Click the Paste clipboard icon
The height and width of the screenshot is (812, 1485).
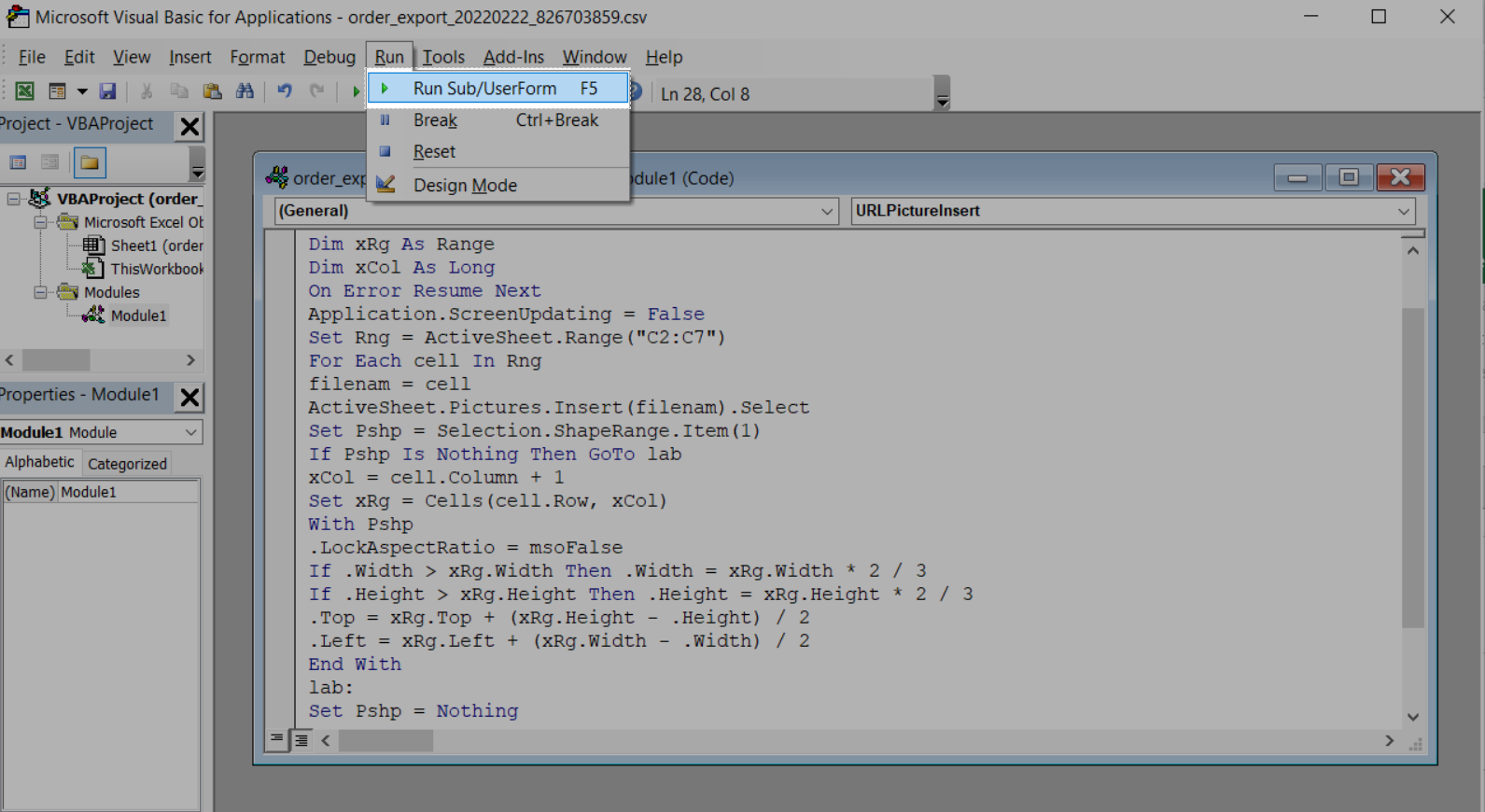tap(212, 91)
